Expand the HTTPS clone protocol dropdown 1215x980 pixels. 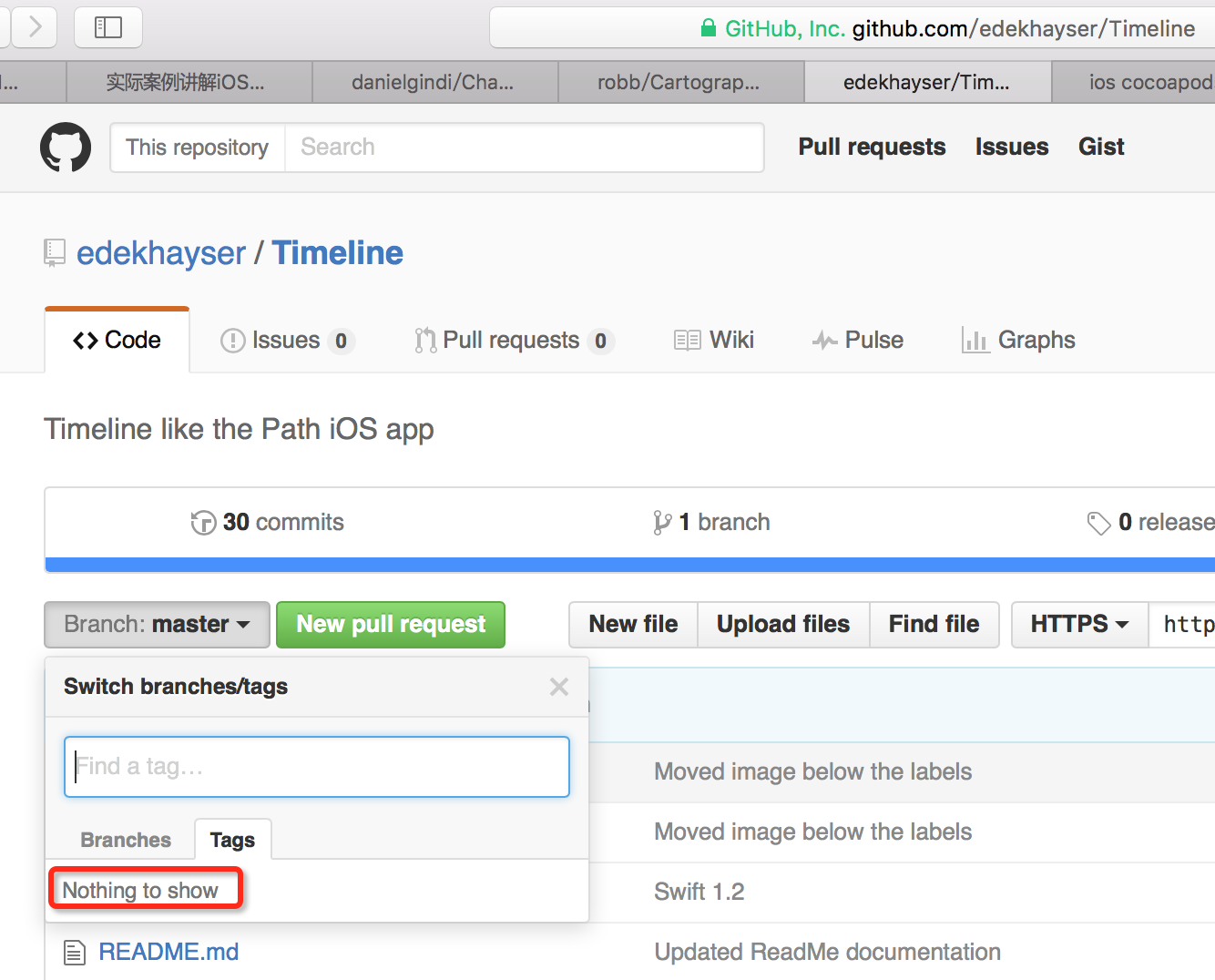click(1079, 625)
